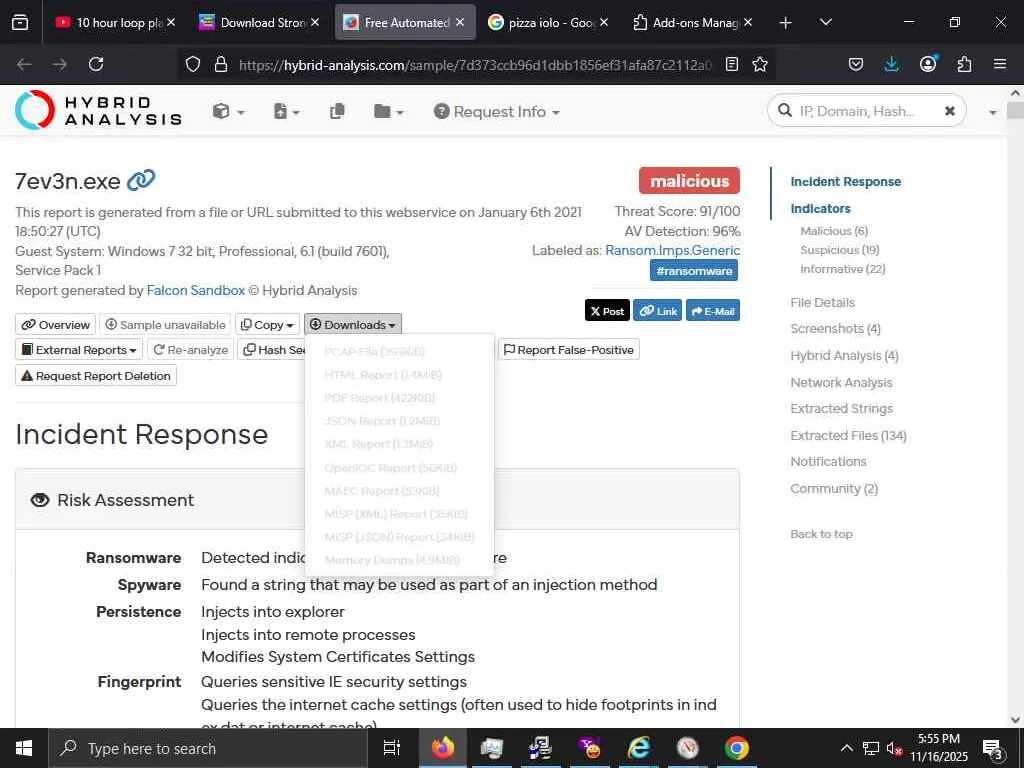Open Internet Explorer from the taskbar
The height and width of the screenshot is (768, 1024).
pyautogui.click(x=639, y=748)
